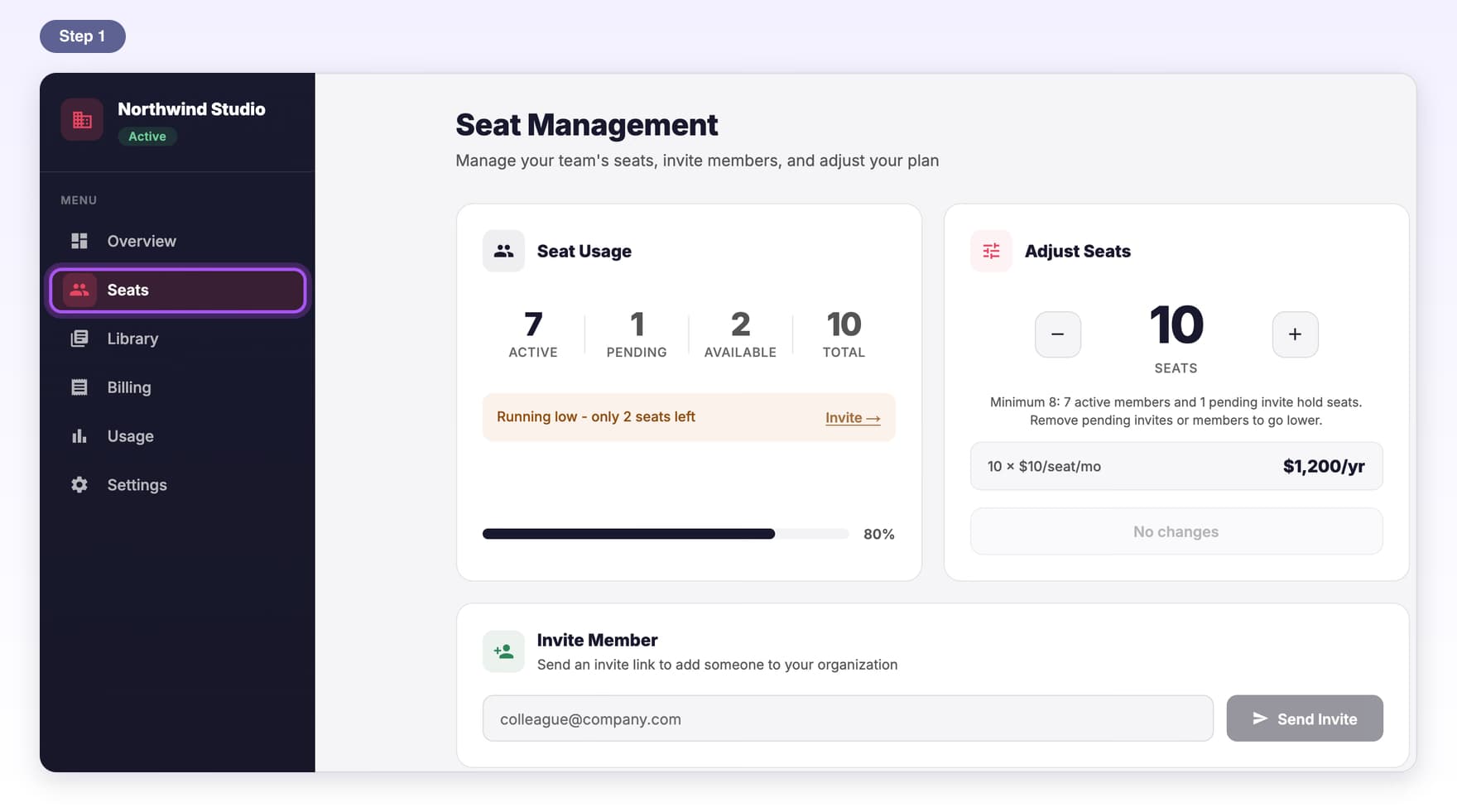Go to the Billing page
The height and width of the screenshot is (812, 1457).
point(178,387)
